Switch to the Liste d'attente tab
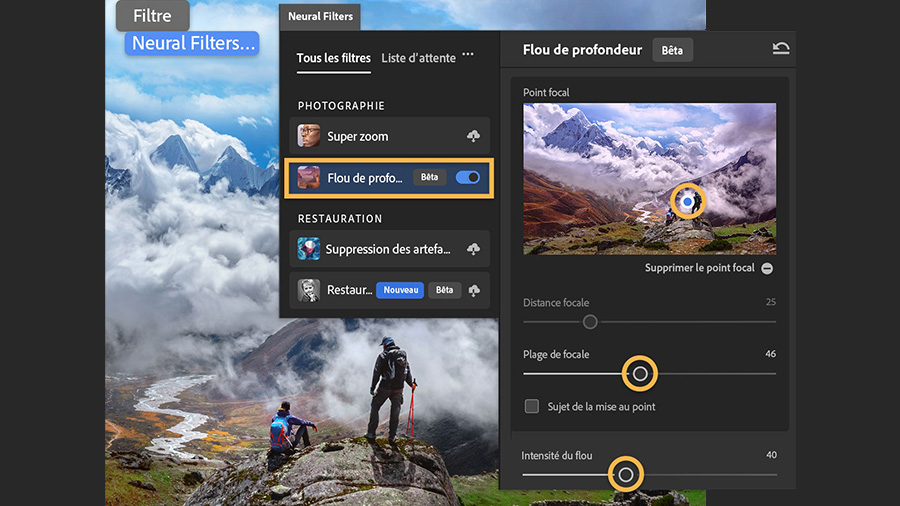 tap(418, 58)
